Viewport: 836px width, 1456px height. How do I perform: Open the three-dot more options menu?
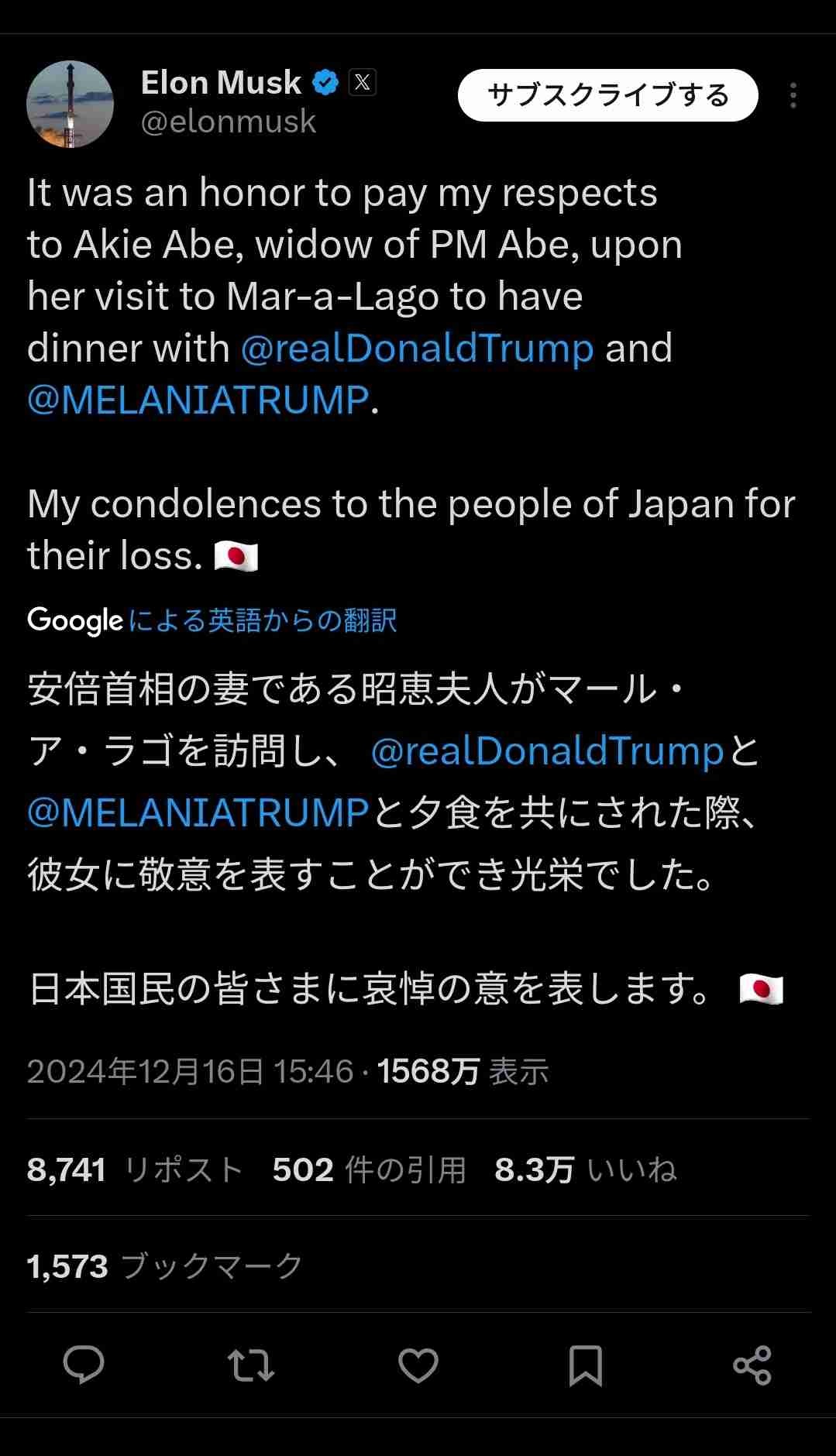pyautogui.click(x=793, y=95)
